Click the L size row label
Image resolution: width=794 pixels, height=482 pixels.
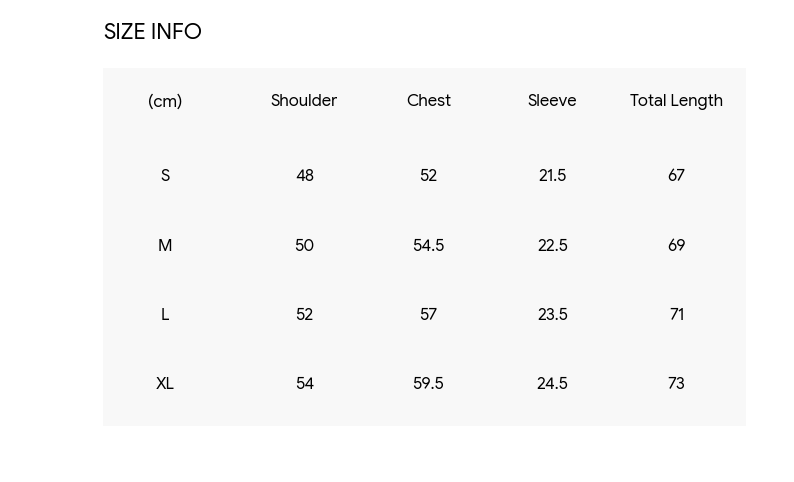[x=165, y=314]
